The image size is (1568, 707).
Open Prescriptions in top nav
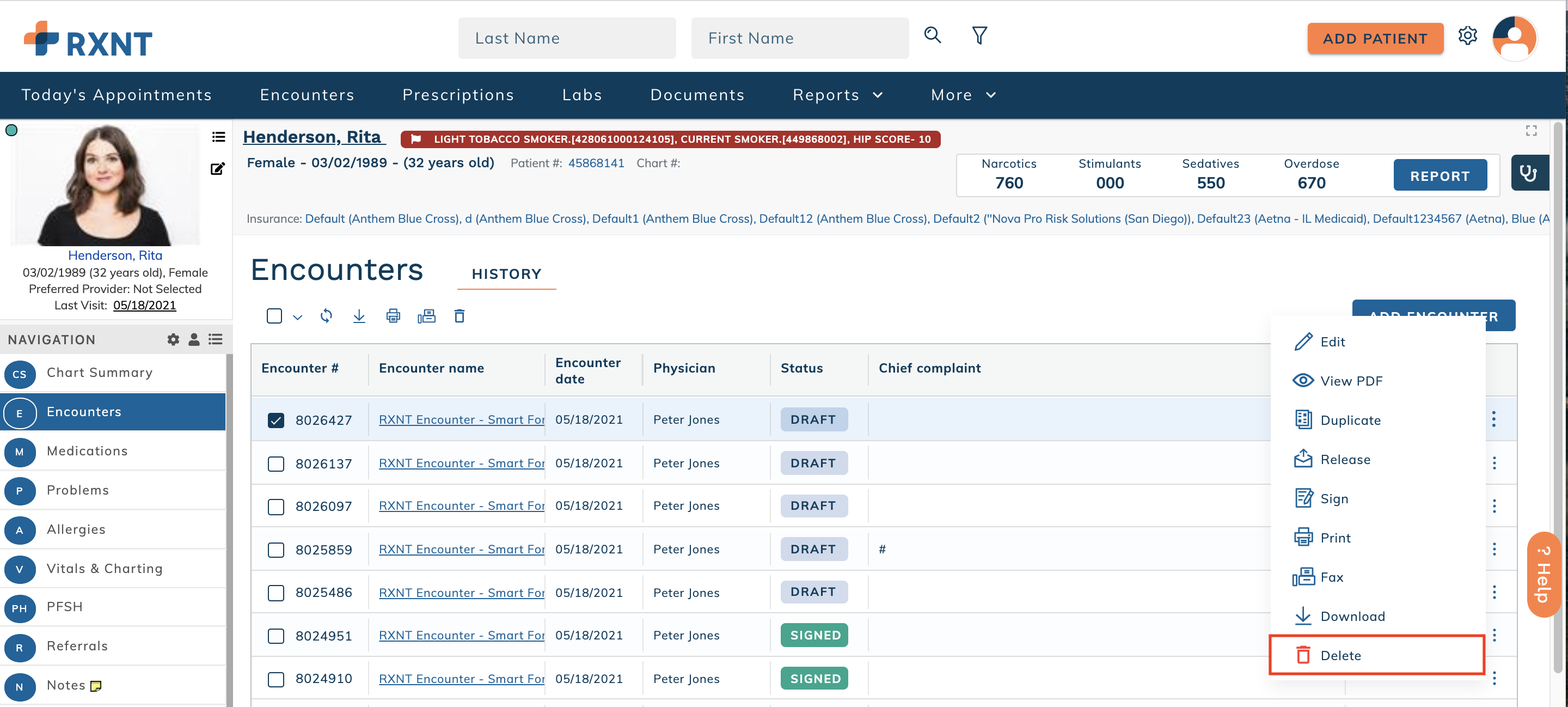[x=458, y=95]
